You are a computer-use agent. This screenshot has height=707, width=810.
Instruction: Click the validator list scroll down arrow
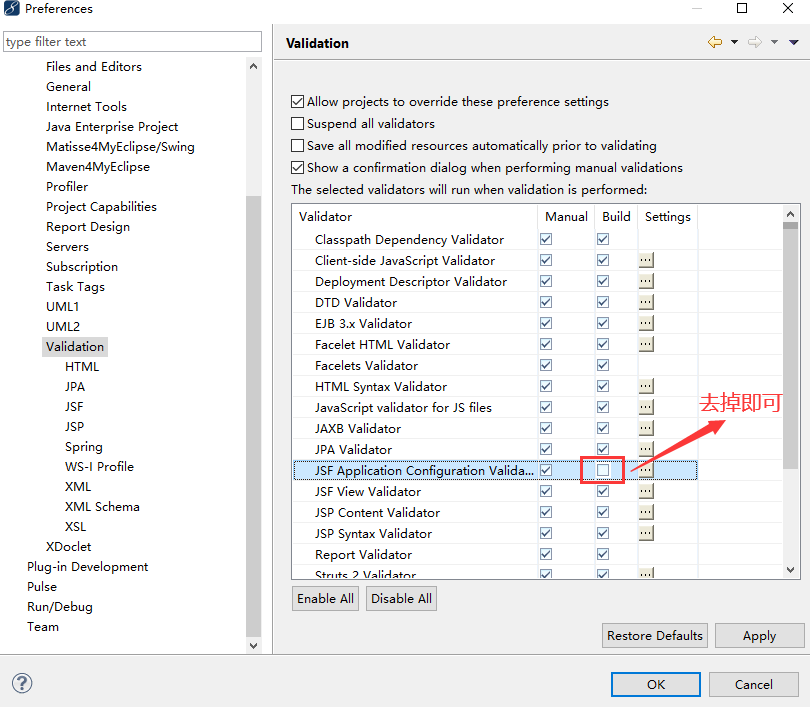pos(790,570)
